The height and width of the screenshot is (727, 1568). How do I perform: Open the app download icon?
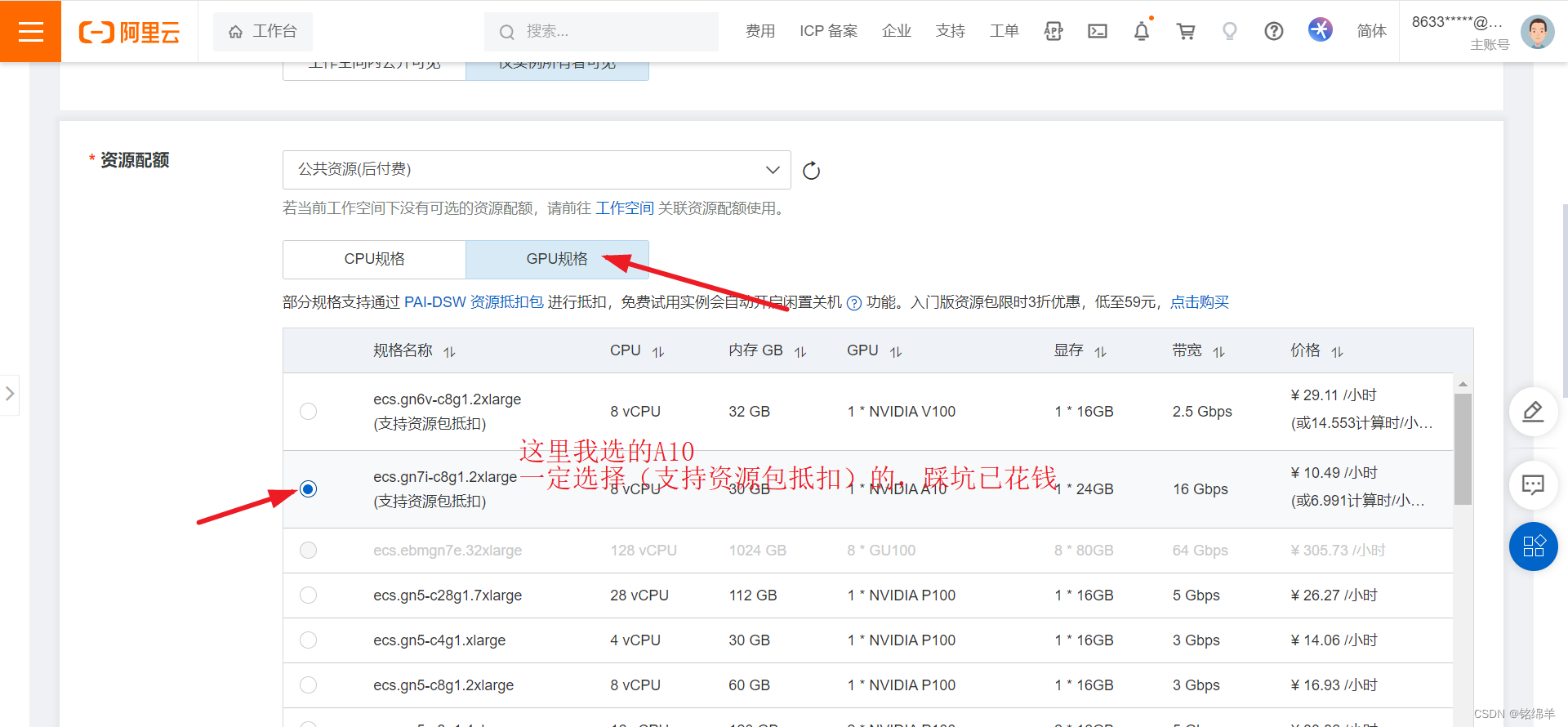(x=1053, y=31)
